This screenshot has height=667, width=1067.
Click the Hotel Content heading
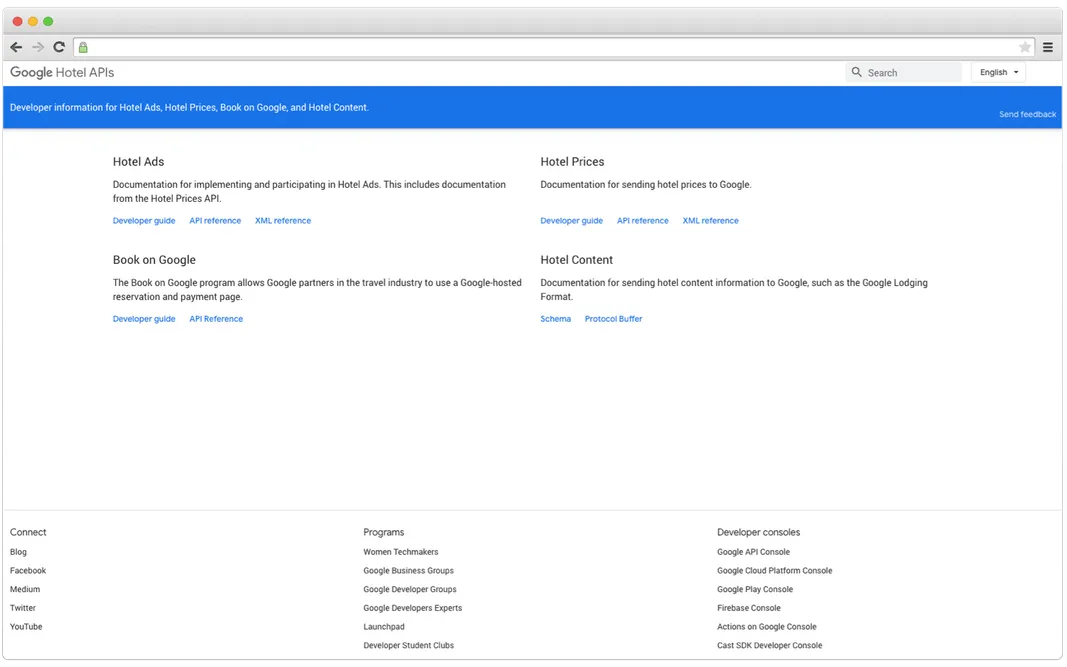(x=576, y=259)
